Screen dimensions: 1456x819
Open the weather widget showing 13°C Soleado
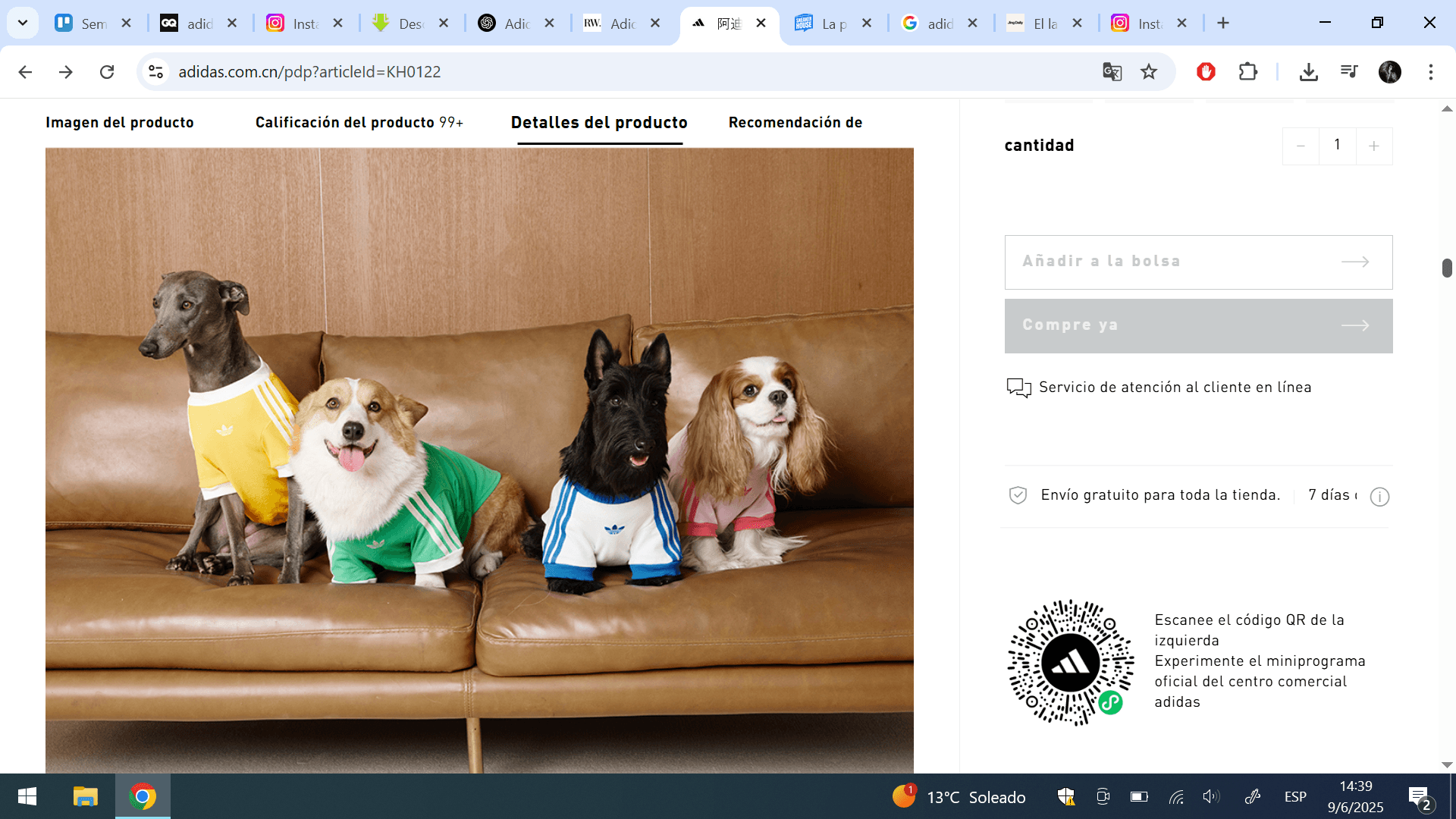tap(959, 797)
